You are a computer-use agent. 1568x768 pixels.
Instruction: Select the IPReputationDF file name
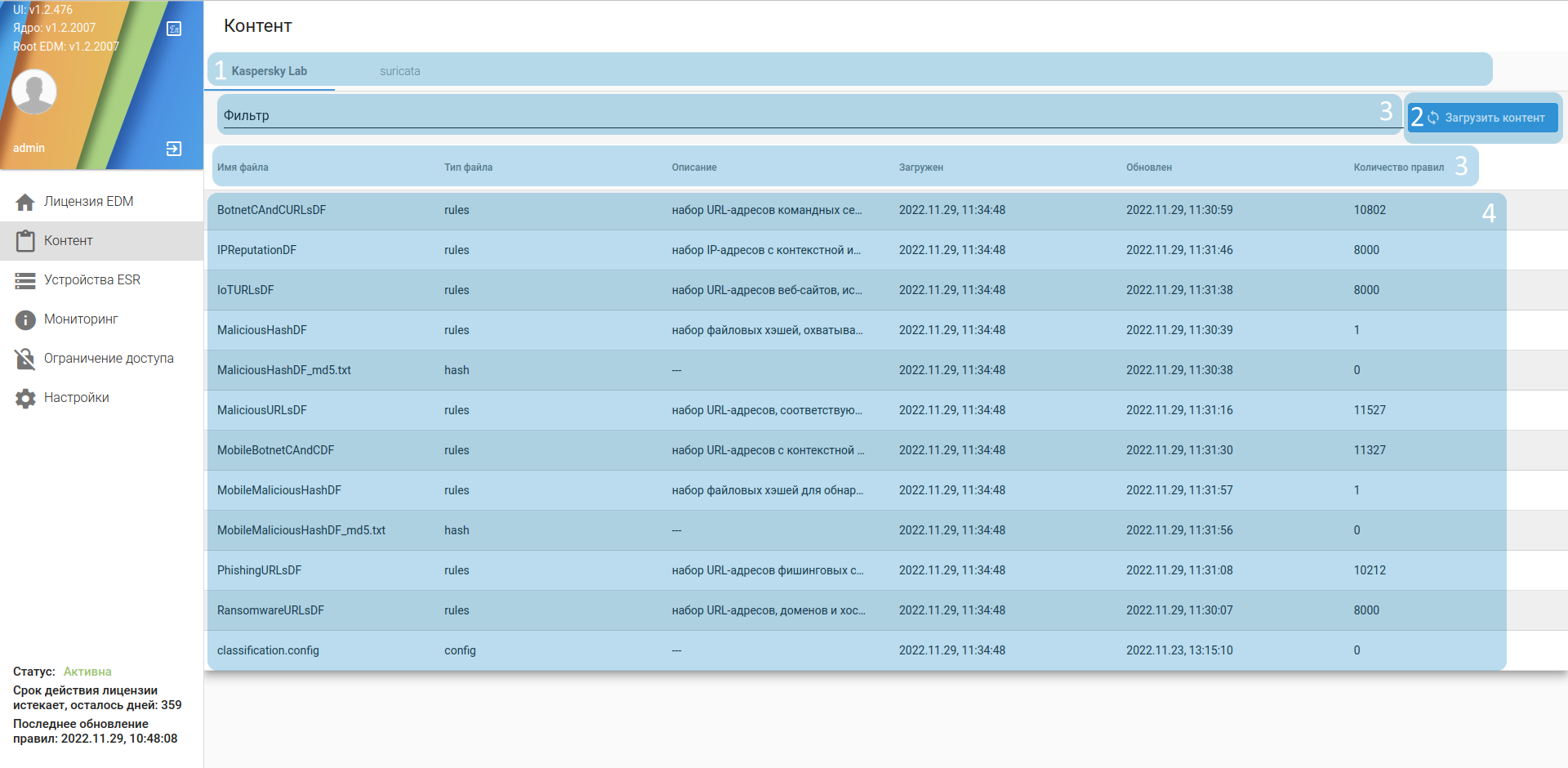256,250
